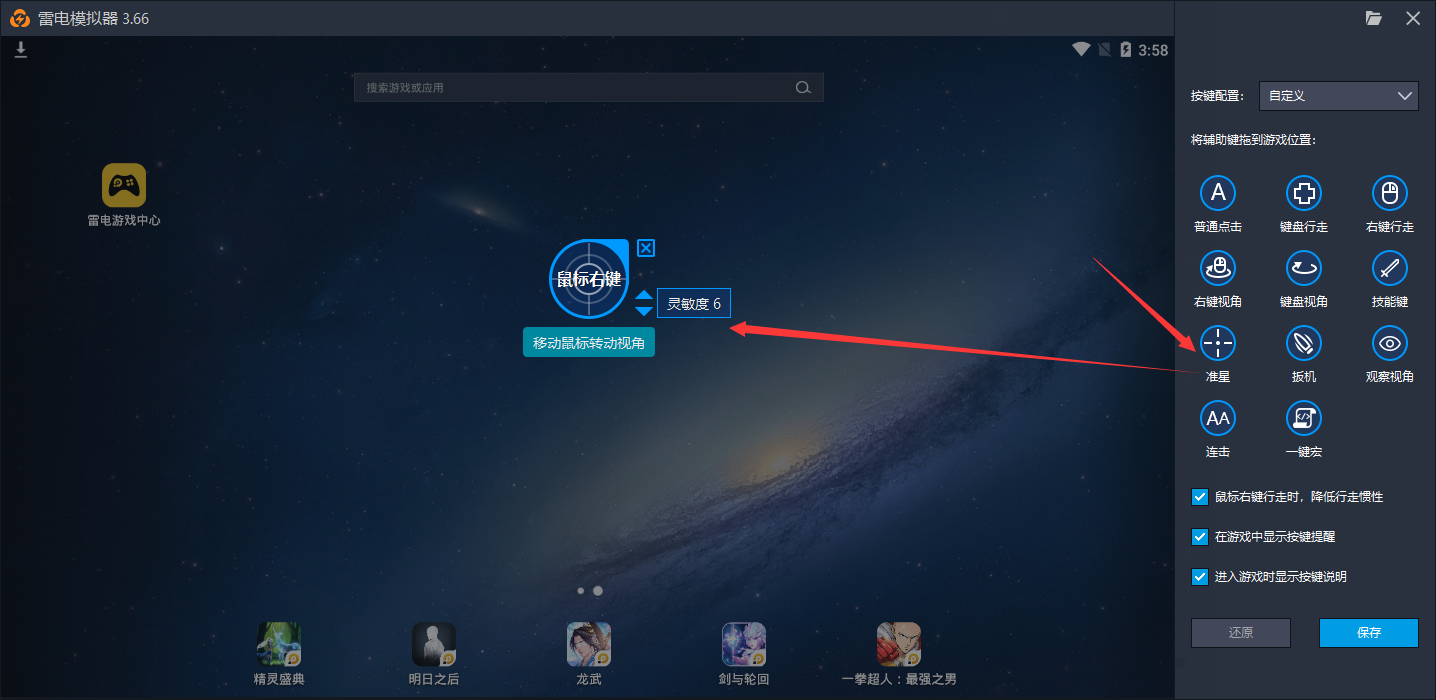Select the 键盘行走 key icon
Image resolution: width=1436 pixels, height=700 pixels.
click(1304, 193)
